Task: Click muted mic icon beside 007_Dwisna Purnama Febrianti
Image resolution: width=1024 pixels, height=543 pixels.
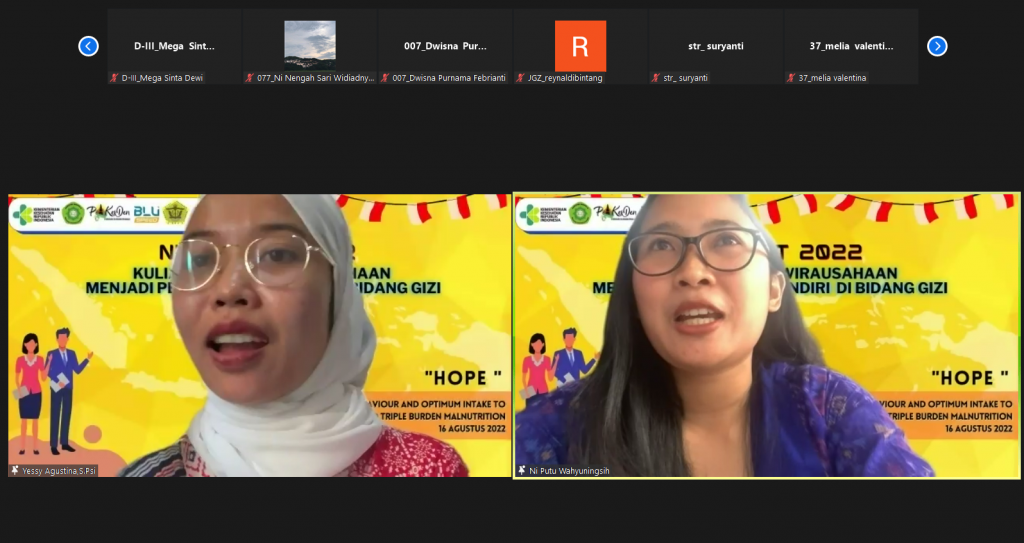Action: tap(385, 78)
